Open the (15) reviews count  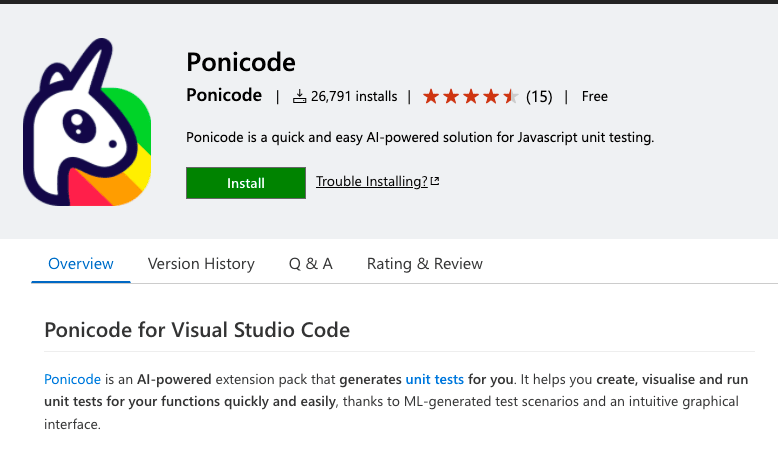pos(539,96)
